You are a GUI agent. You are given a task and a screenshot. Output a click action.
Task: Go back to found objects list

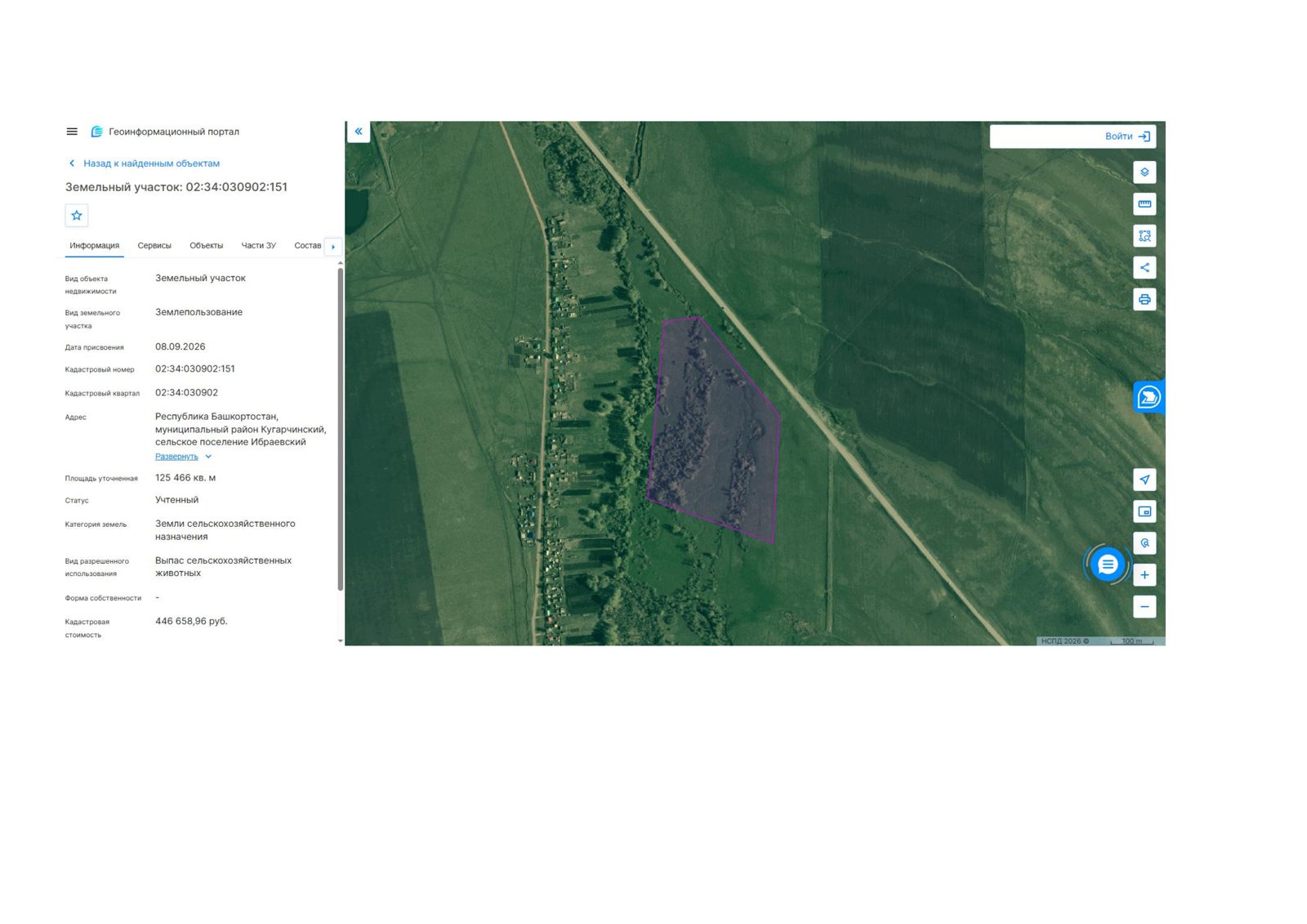144,163
